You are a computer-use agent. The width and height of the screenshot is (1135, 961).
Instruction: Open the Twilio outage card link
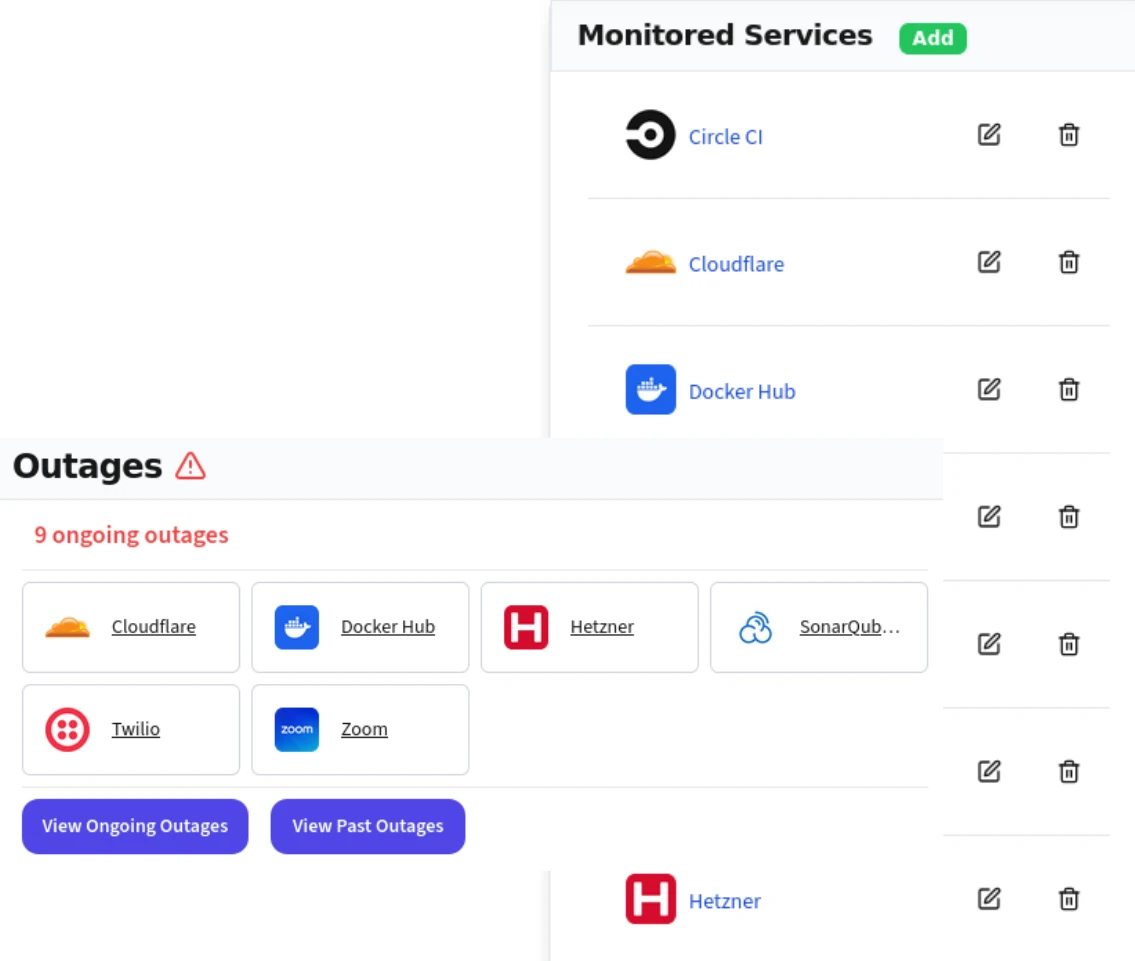tap(135, 729)
